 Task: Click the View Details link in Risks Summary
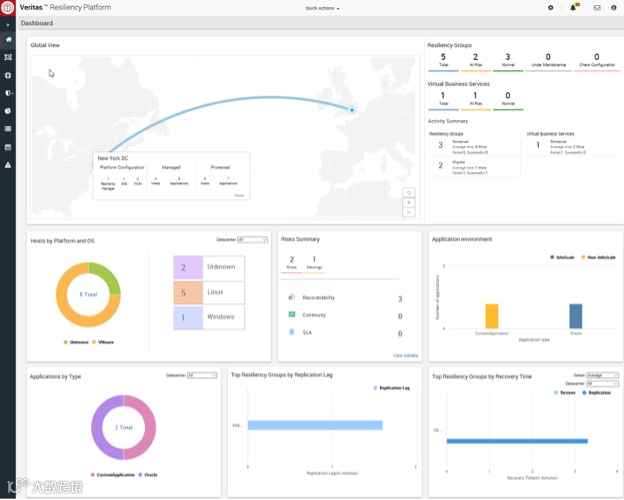405,355
